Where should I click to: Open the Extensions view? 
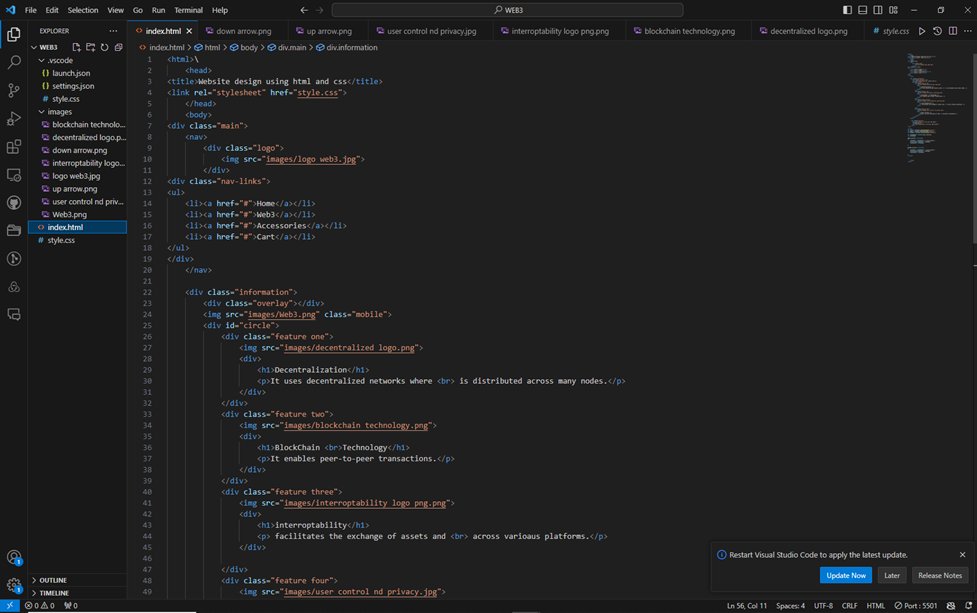[x=14, y=146]
